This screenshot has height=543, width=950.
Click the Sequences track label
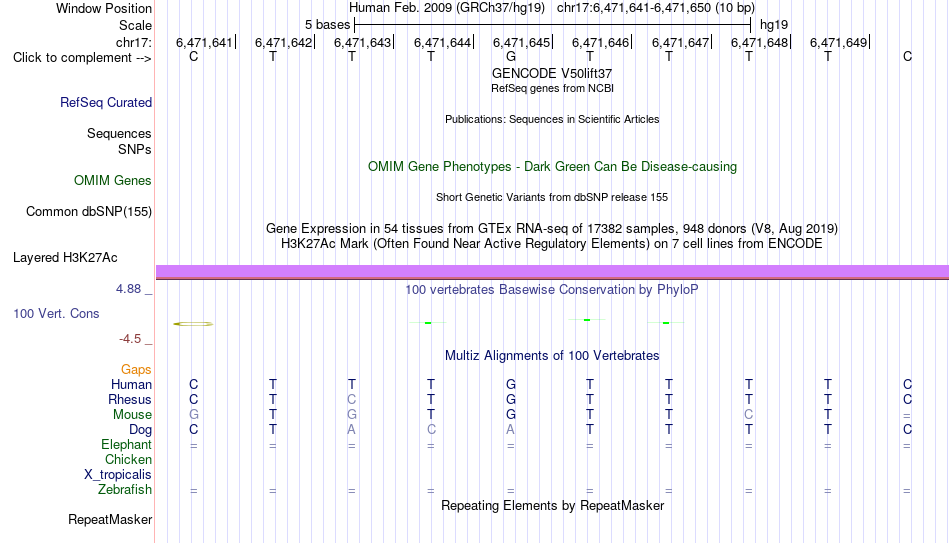[x=119, y=133]
